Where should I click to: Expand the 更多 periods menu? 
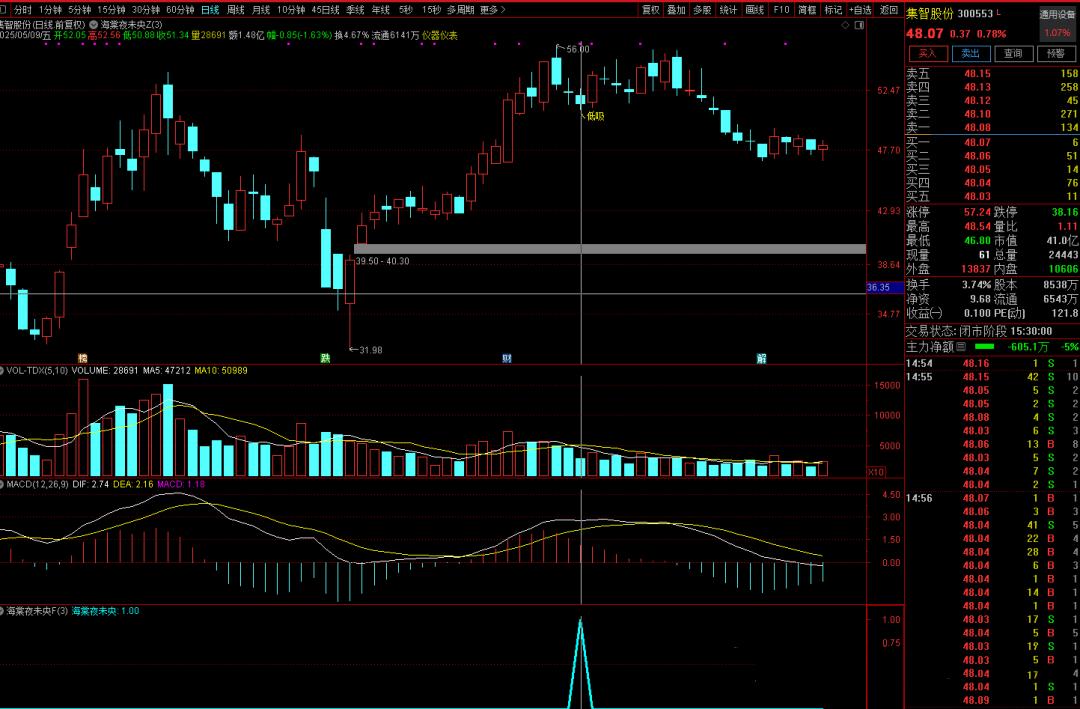pos(489,9)
